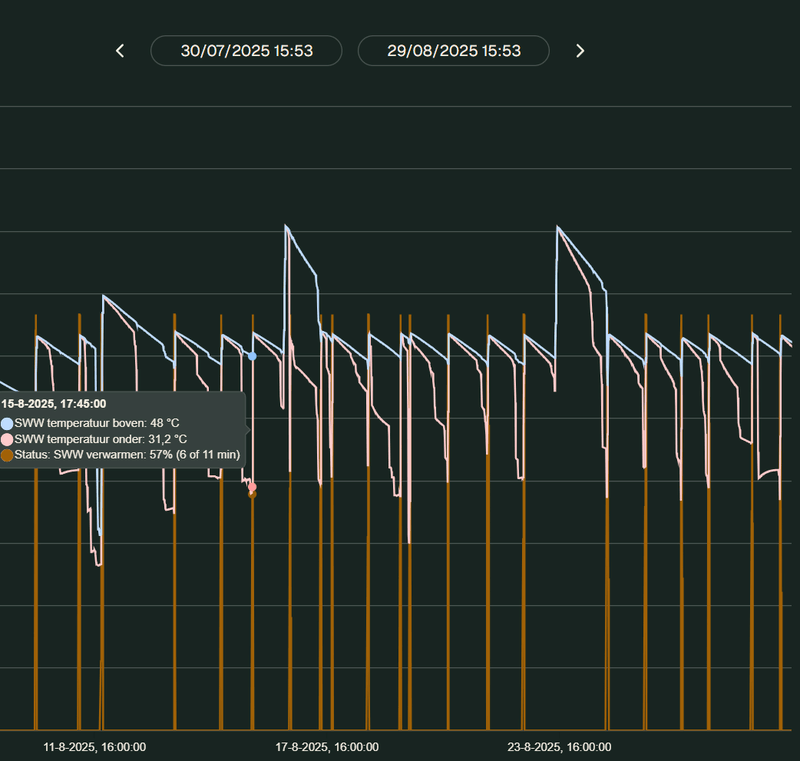Click the blue data point on the chart
800x761 pixels.
[x=252, y=356]
